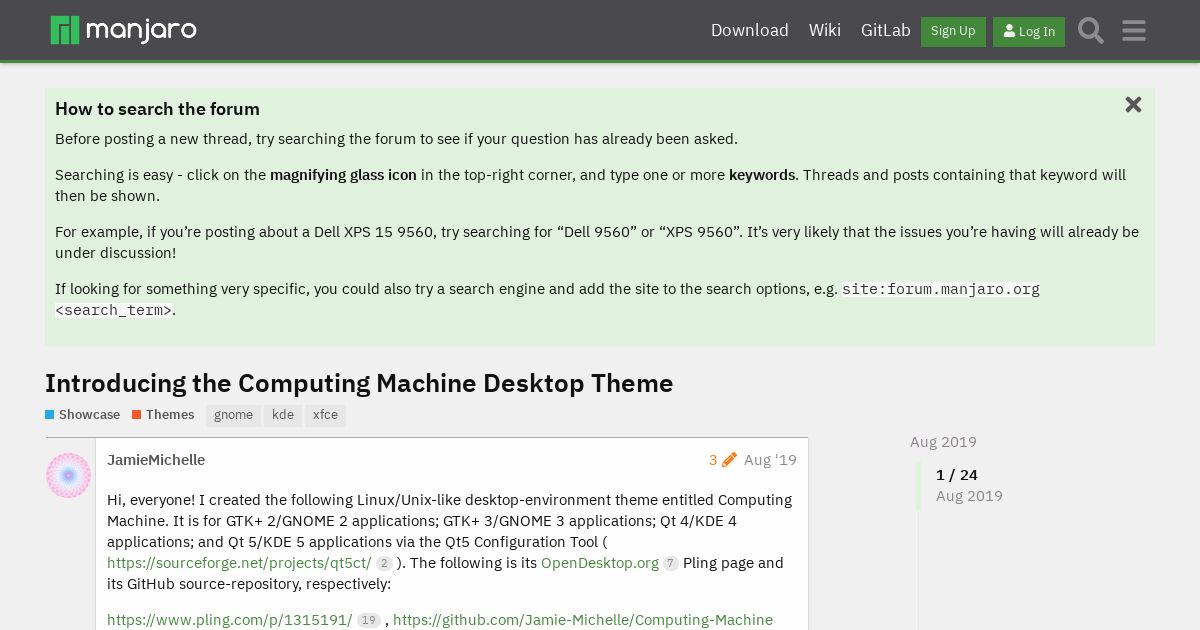This screenshot has width=1200, height=630.
Task: Click the Log In button
Action: 1029,31
